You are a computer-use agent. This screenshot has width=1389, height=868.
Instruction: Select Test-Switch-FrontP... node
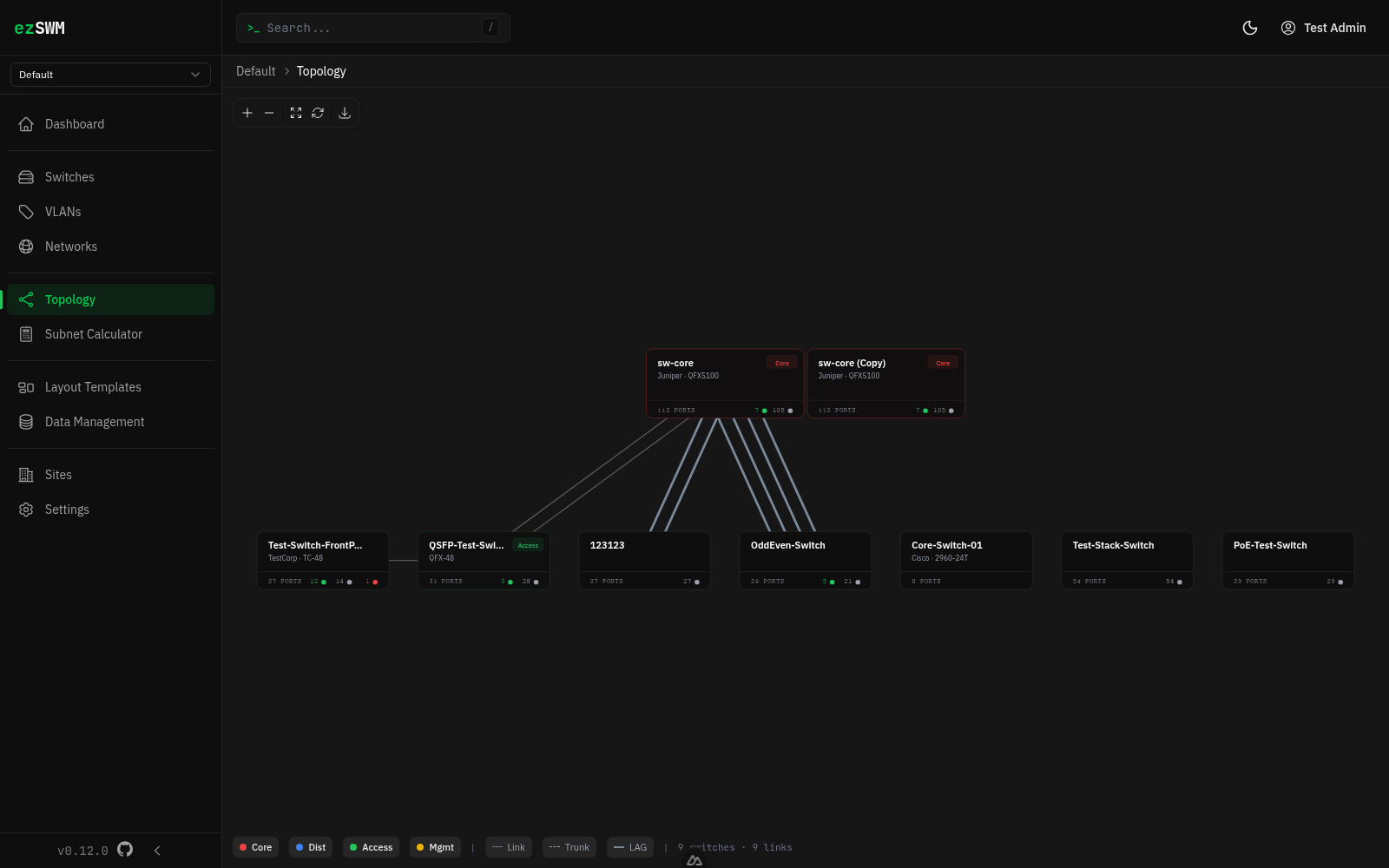click(323, 561)
